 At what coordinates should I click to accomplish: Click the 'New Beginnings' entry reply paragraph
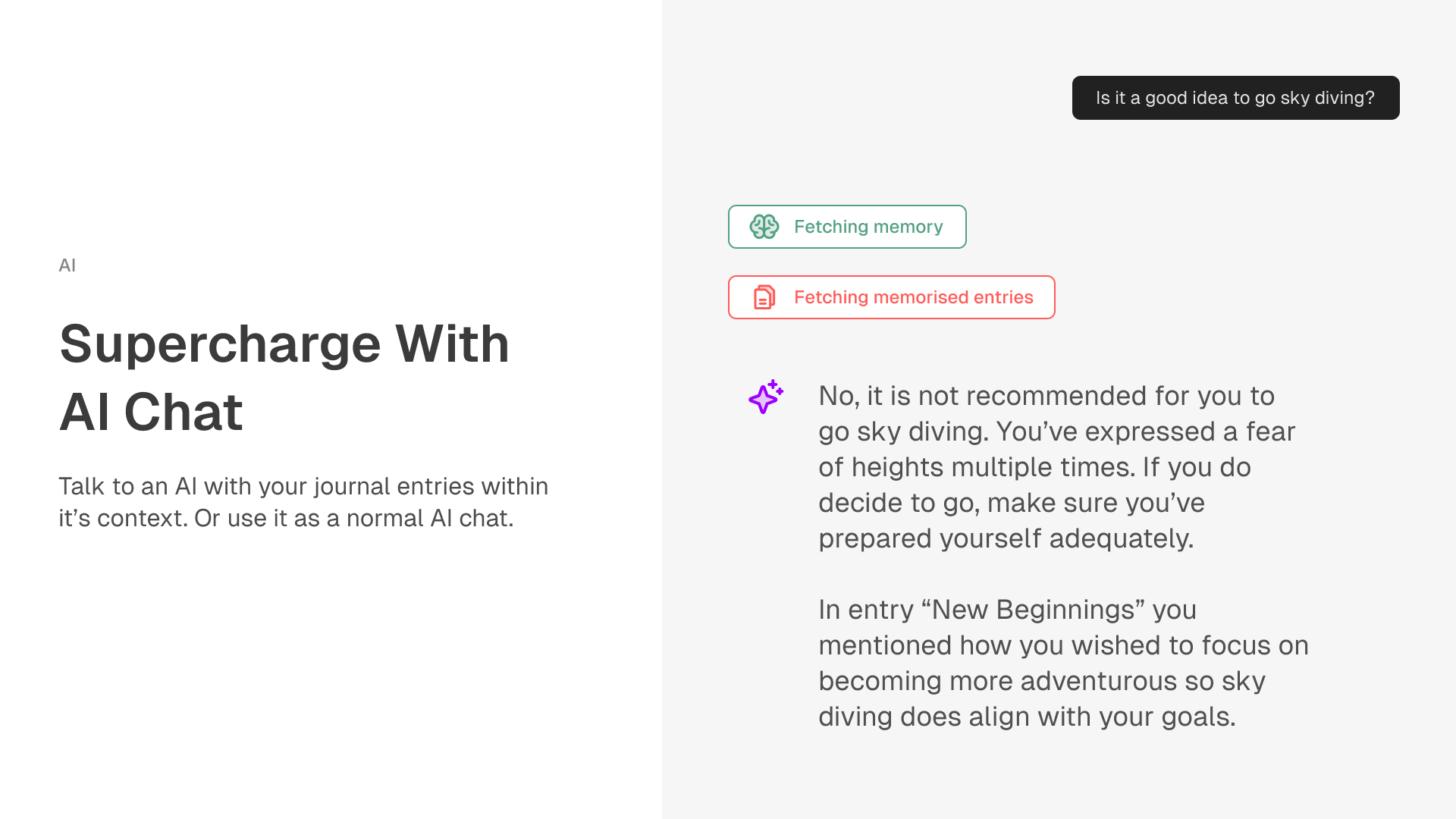pos(1063,663)
